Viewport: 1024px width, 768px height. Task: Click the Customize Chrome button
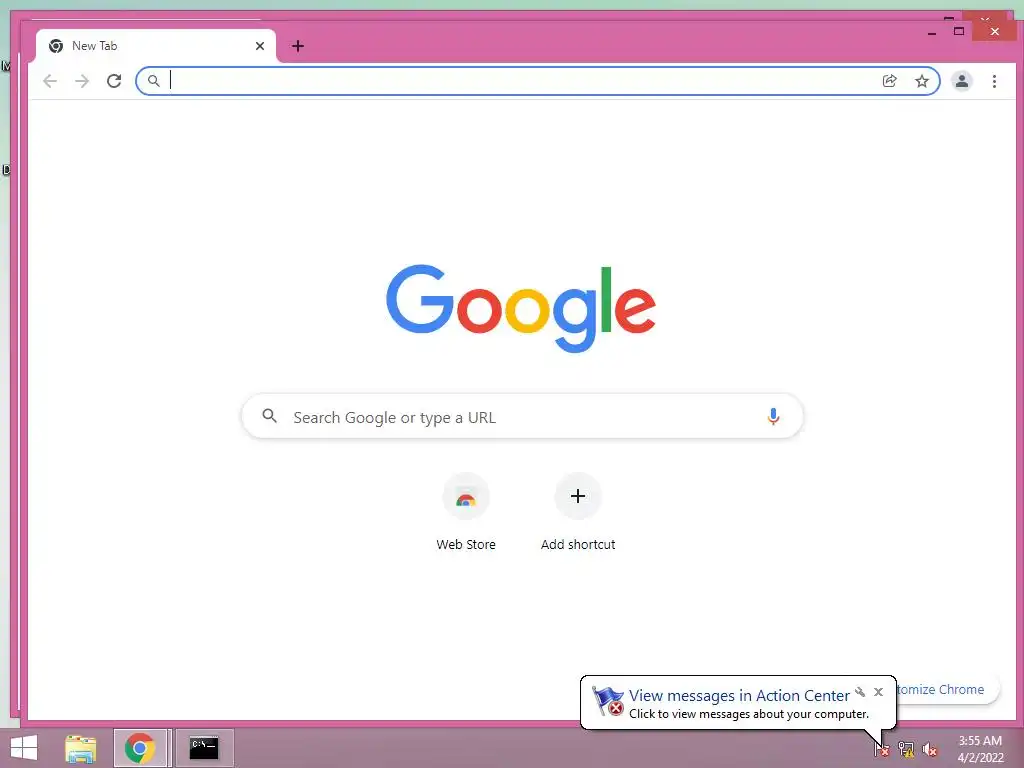point(947,690)
